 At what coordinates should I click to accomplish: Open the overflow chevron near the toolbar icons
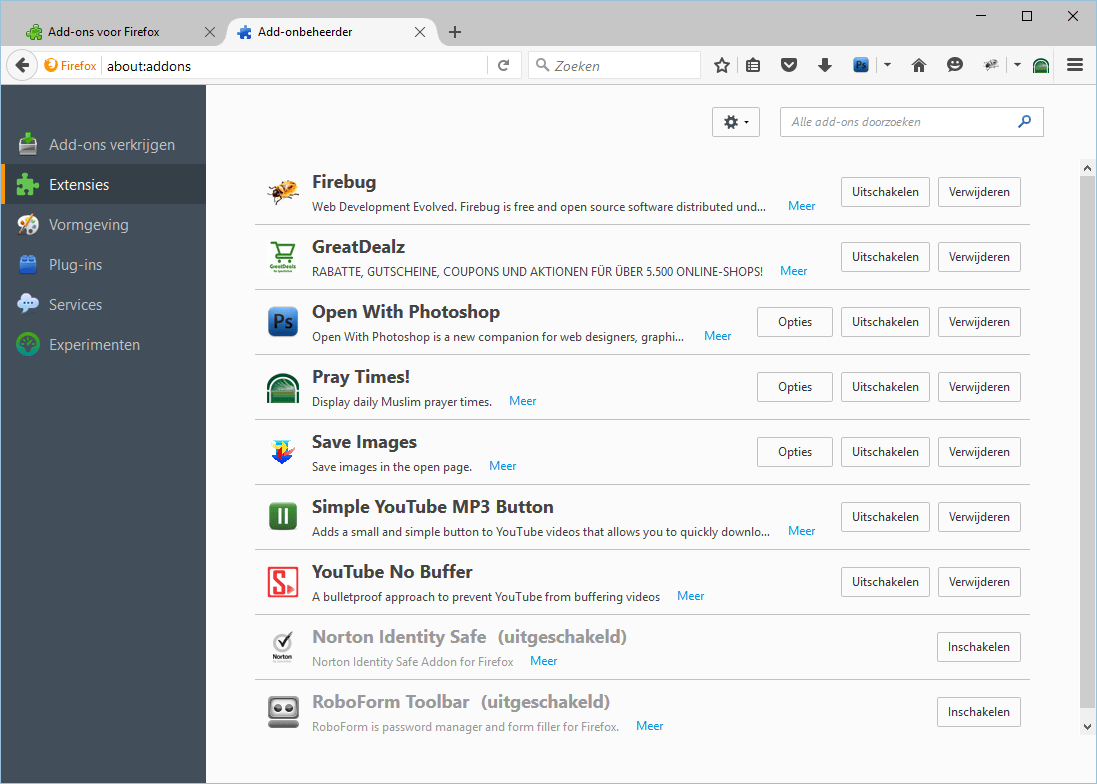click(x=1017, y=64)
